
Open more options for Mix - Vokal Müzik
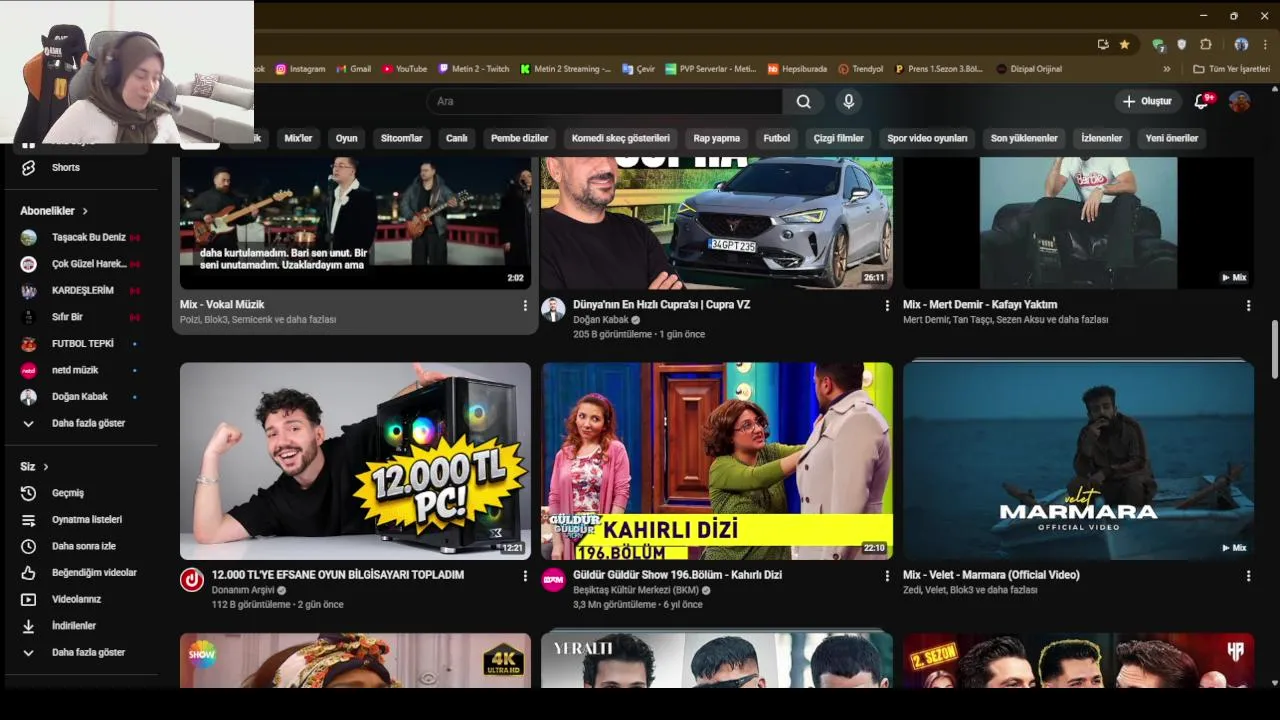pyautogui.click(x=525, y=305)
